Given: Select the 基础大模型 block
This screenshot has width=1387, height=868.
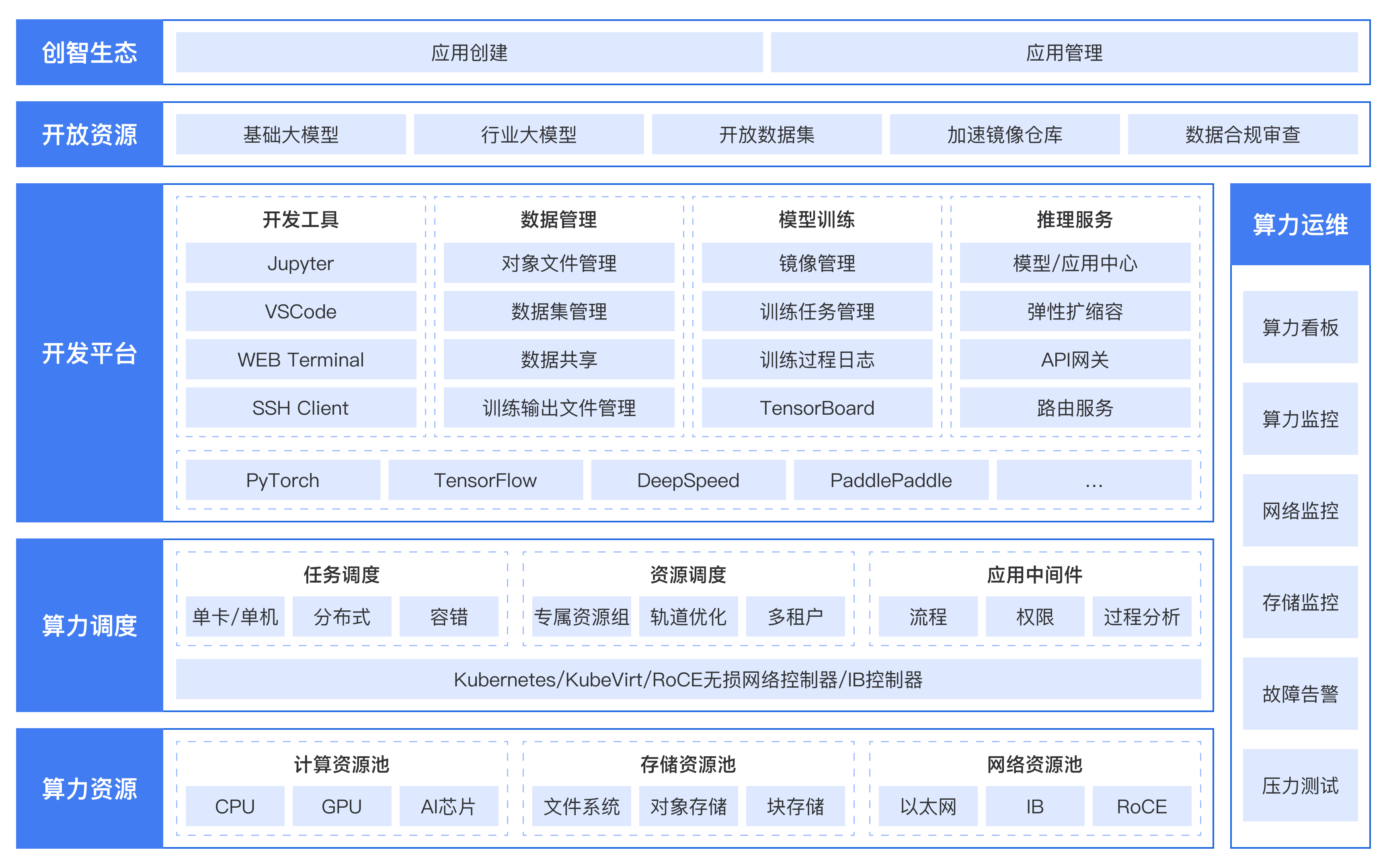Looking at the screenshot, I should pos(291,134).
